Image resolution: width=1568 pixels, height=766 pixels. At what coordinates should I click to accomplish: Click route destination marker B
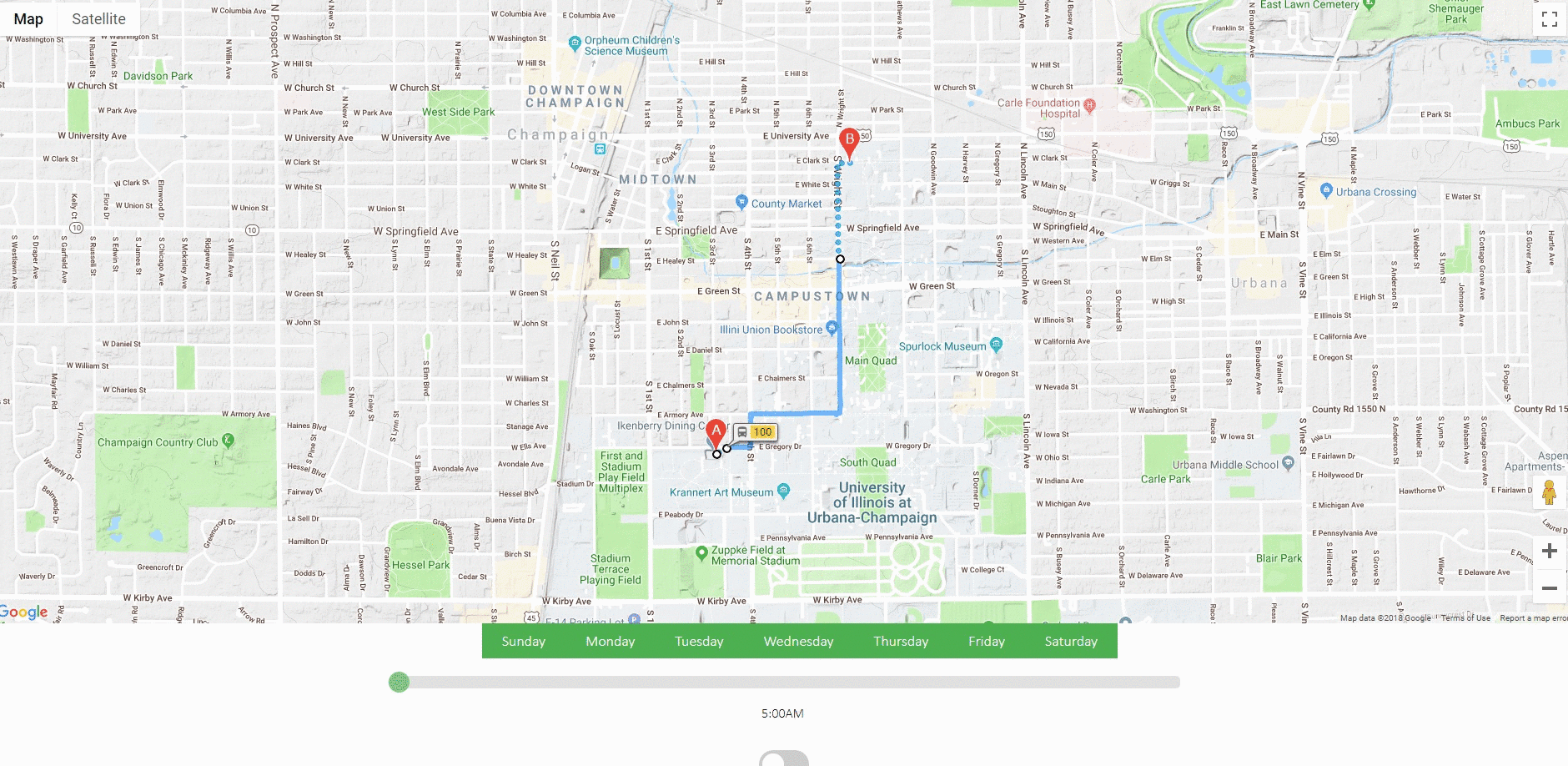tap(849, 144)
